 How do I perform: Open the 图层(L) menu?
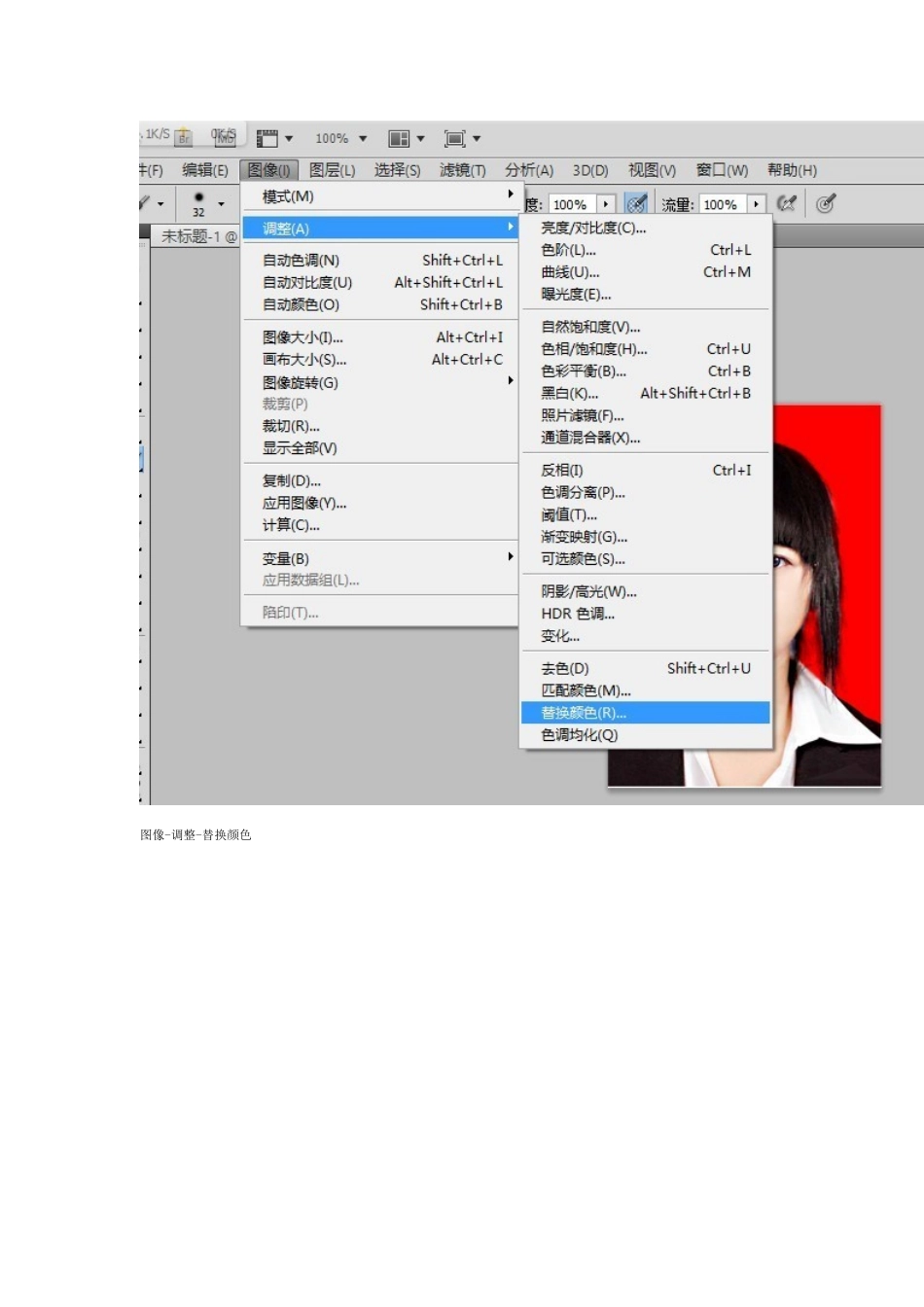pos(332,170)
